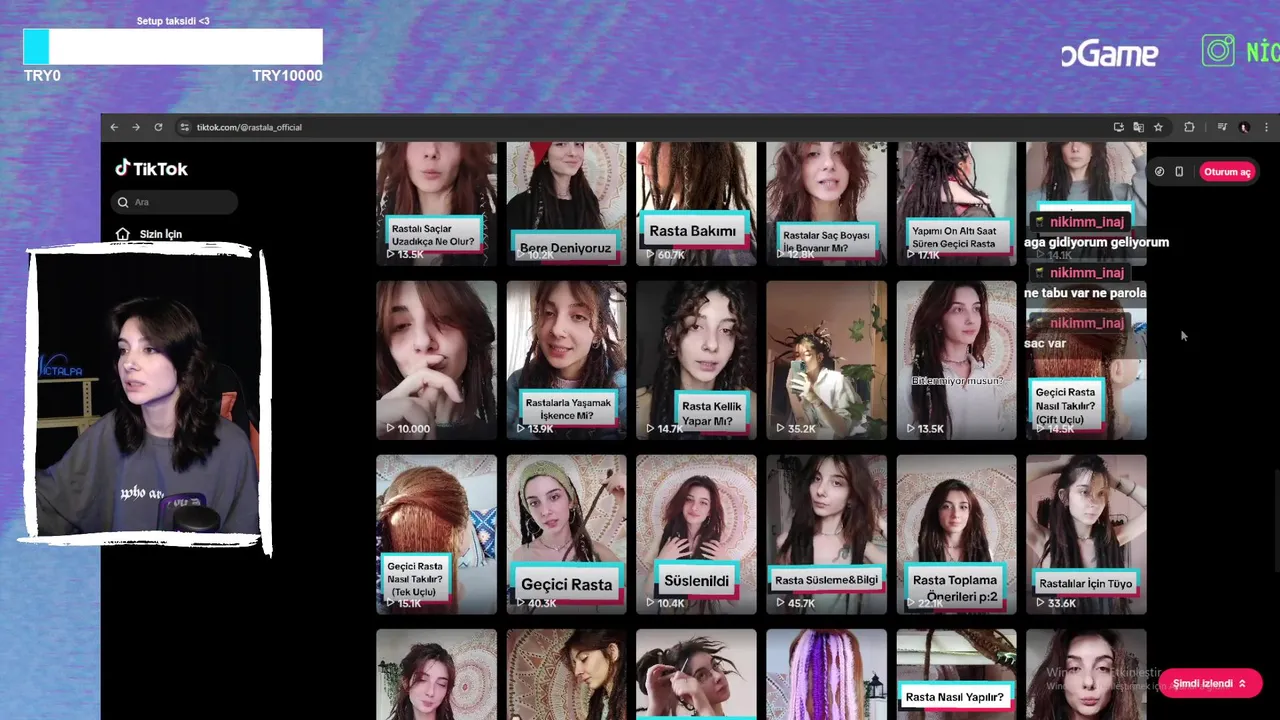Click the TRY10000 goal label

[287, 76]
